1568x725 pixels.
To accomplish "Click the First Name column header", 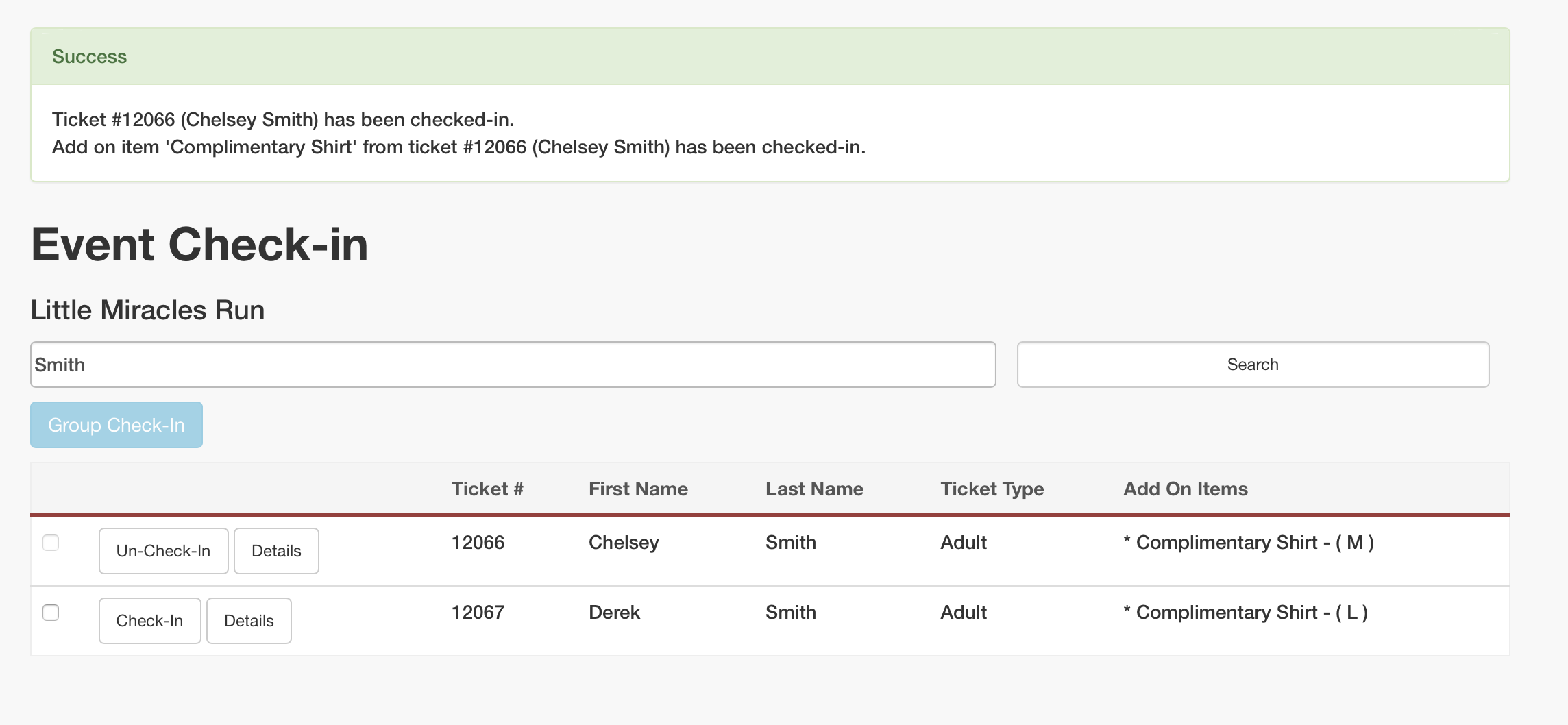I will click(x=638, y=489).
